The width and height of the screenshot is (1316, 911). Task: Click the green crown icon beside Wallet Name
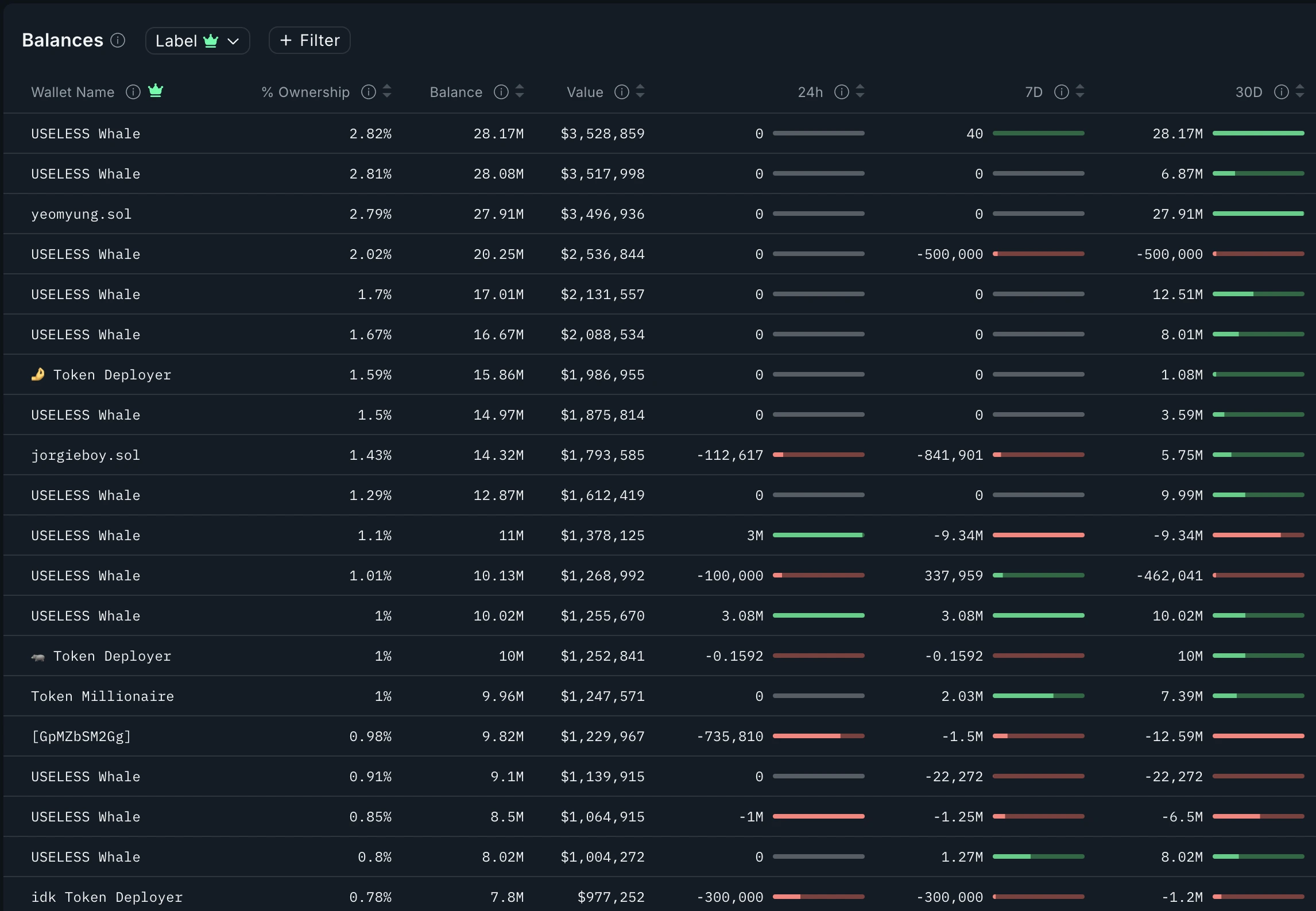(156, 91)
